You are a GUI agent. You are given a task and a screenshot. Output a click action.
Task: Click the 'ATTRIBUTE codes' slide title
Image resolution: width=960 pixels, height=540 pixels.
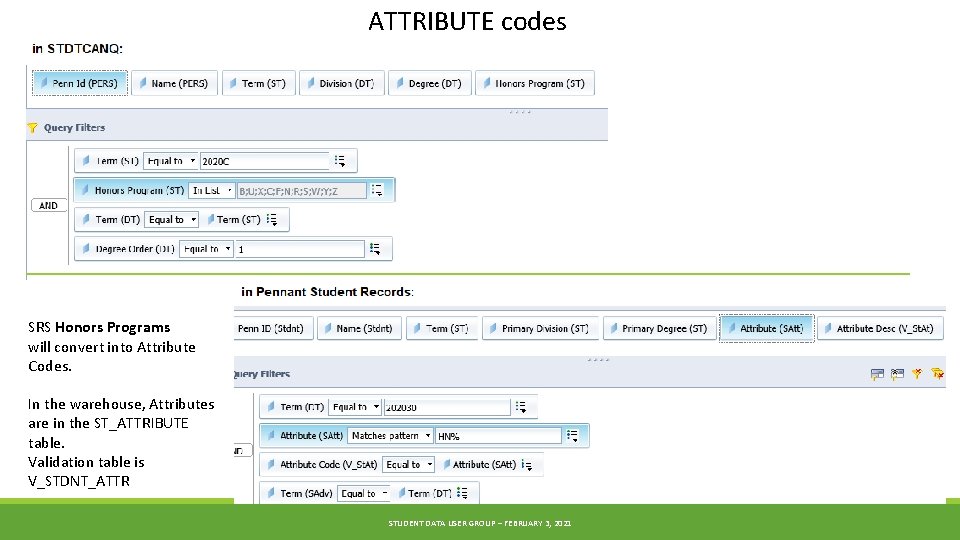pos(467,21)
